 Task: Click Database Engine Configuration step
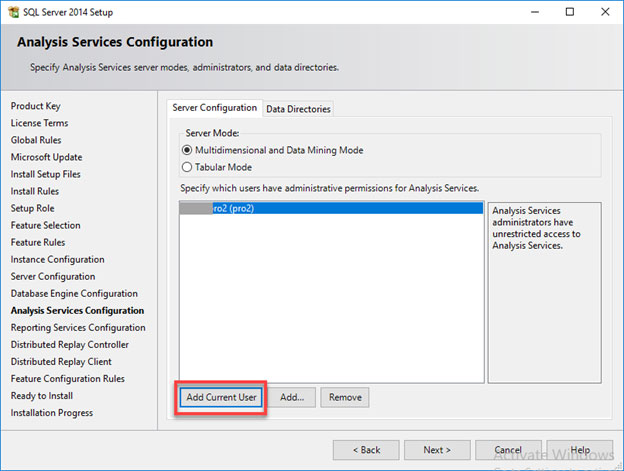pos(74,294)
